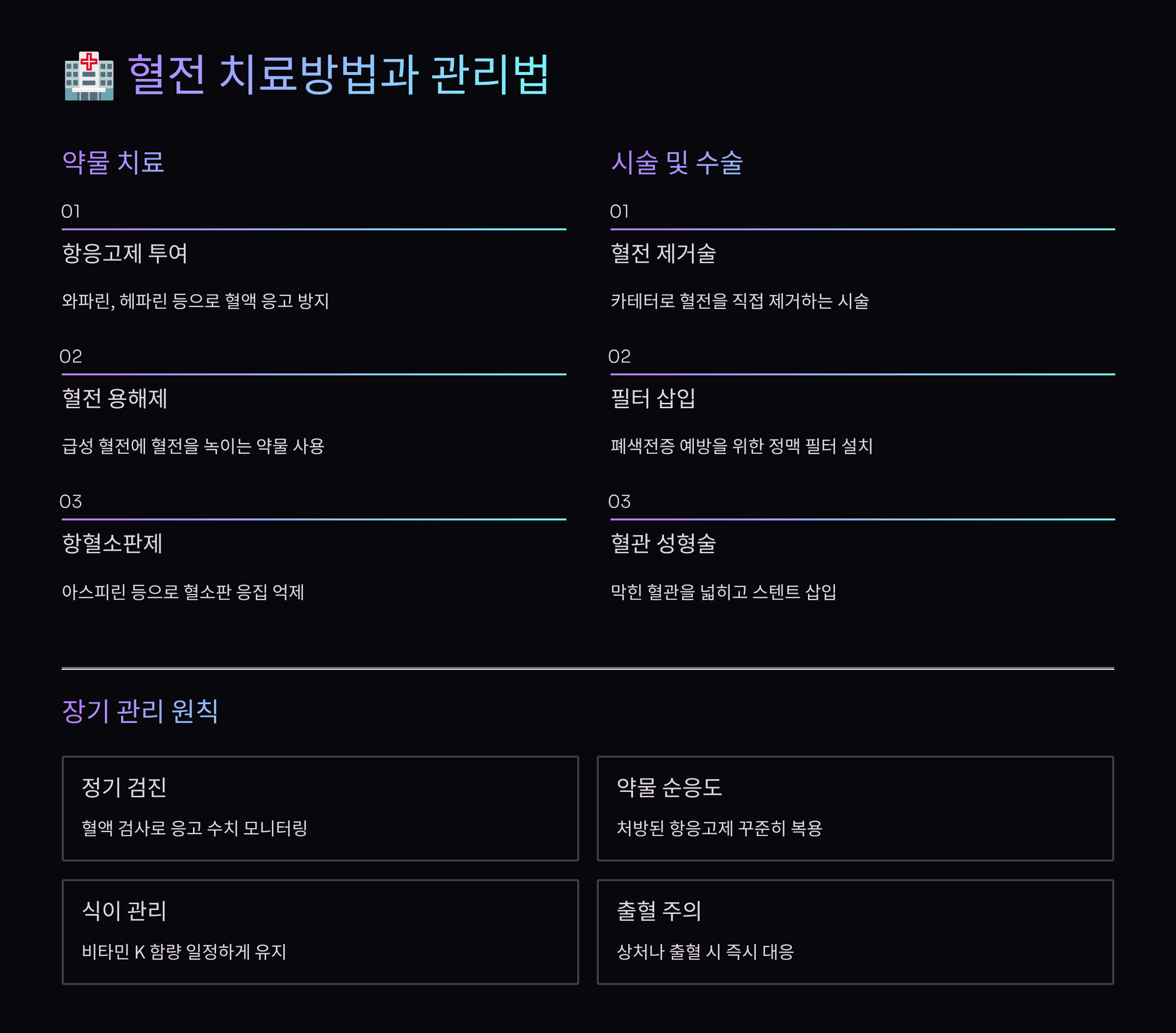Click the 항혈소판제 item heading

[112, 543]
